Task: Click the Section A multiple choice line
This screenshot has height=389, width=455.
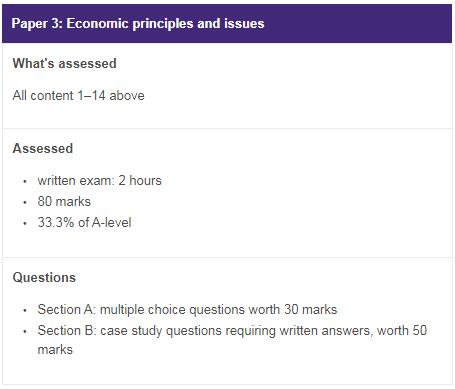Action: point(187,310)
